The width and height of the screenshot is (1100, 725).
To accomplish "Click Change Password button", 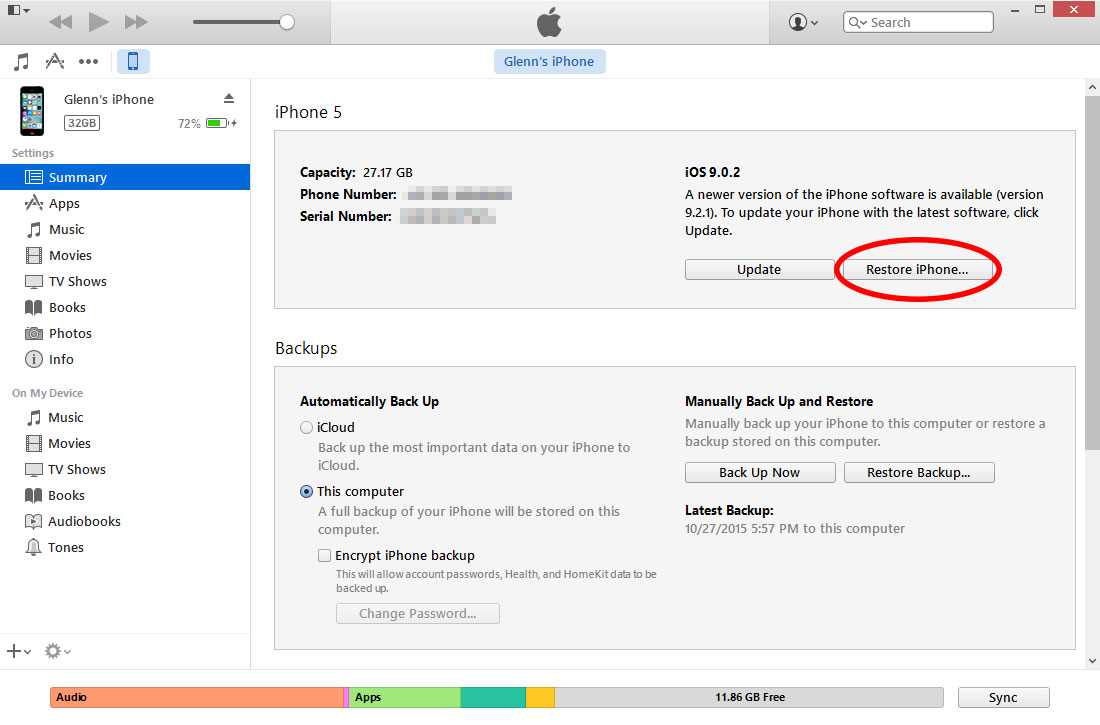I will click(x=417, y=613).
